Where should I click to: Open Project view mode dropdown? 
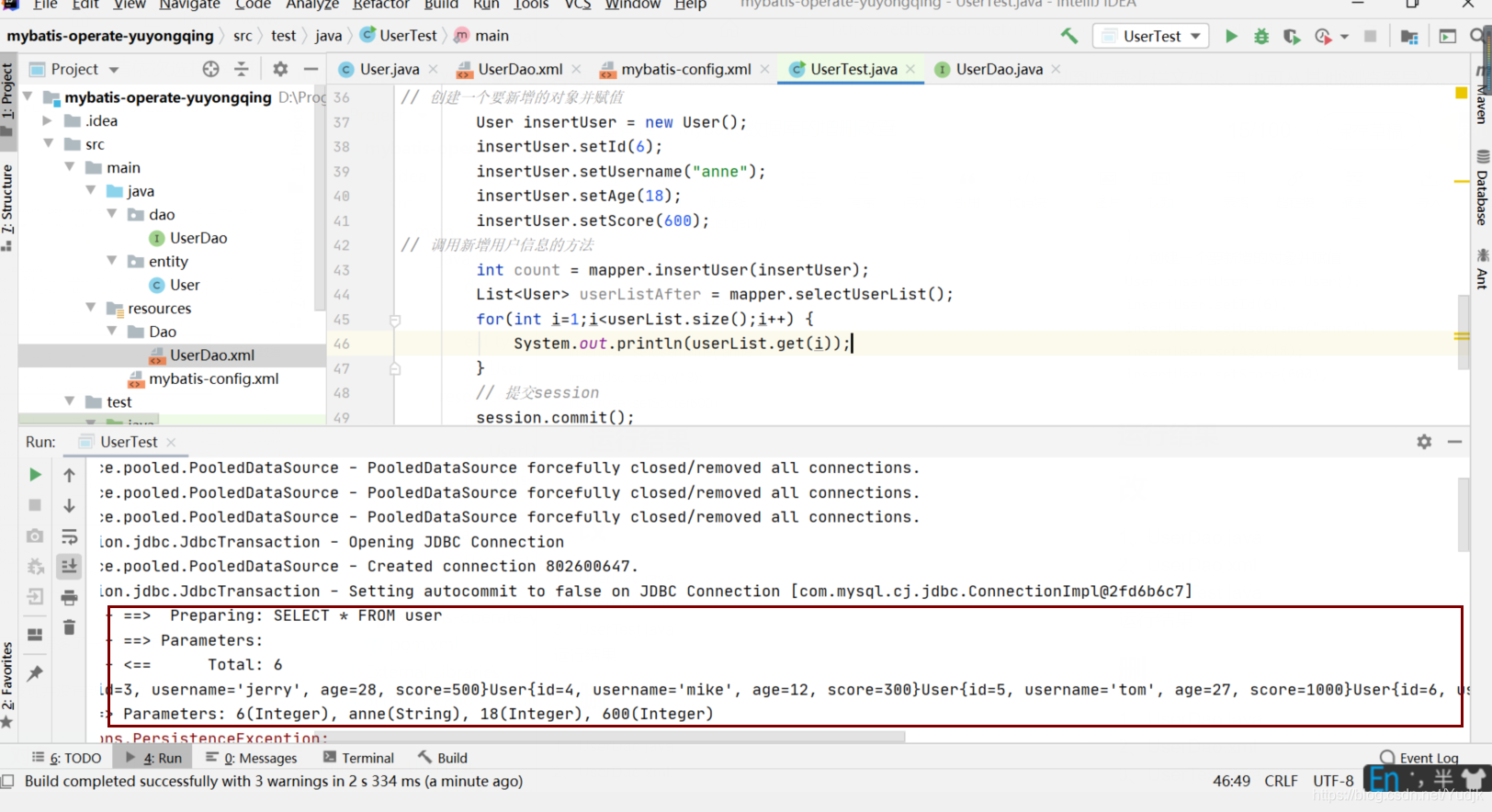tap(114, 70)
